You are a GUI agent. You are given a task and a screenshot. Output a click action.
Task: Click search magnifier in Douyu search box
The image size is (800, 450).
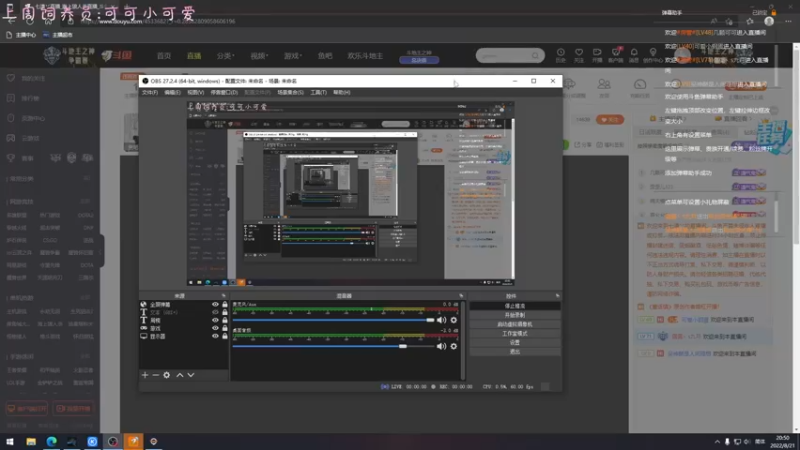click(x=535, y=56)
